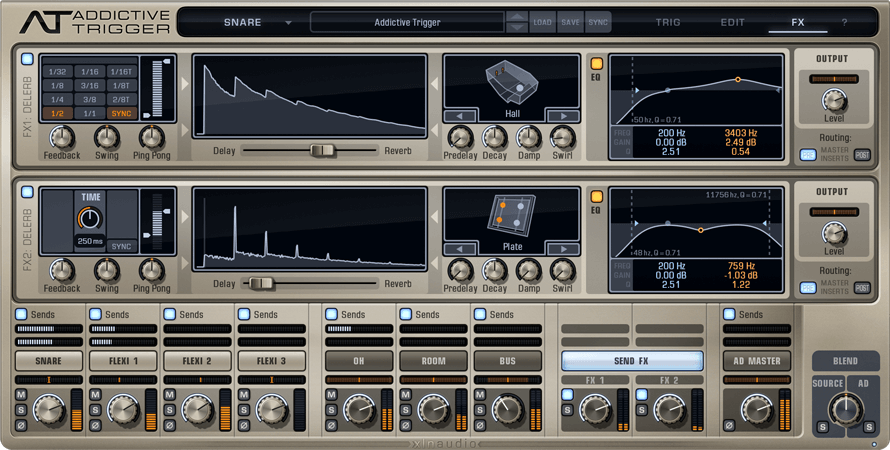Select next reverb type after Hall
This screenshot has width=890, height=450.
[x=562, y=116]
